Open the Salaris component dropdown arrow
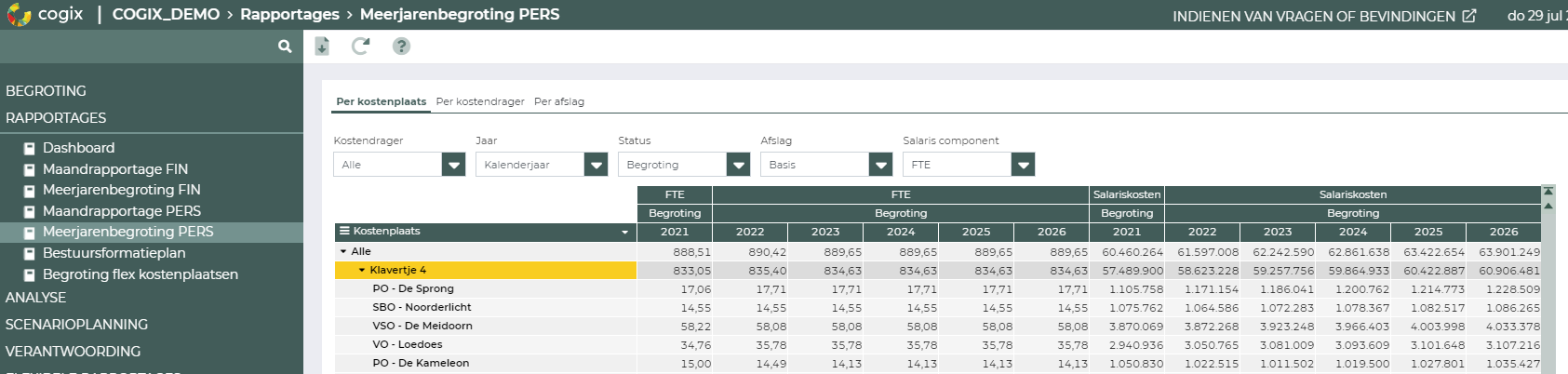 tap(1023, 165)
